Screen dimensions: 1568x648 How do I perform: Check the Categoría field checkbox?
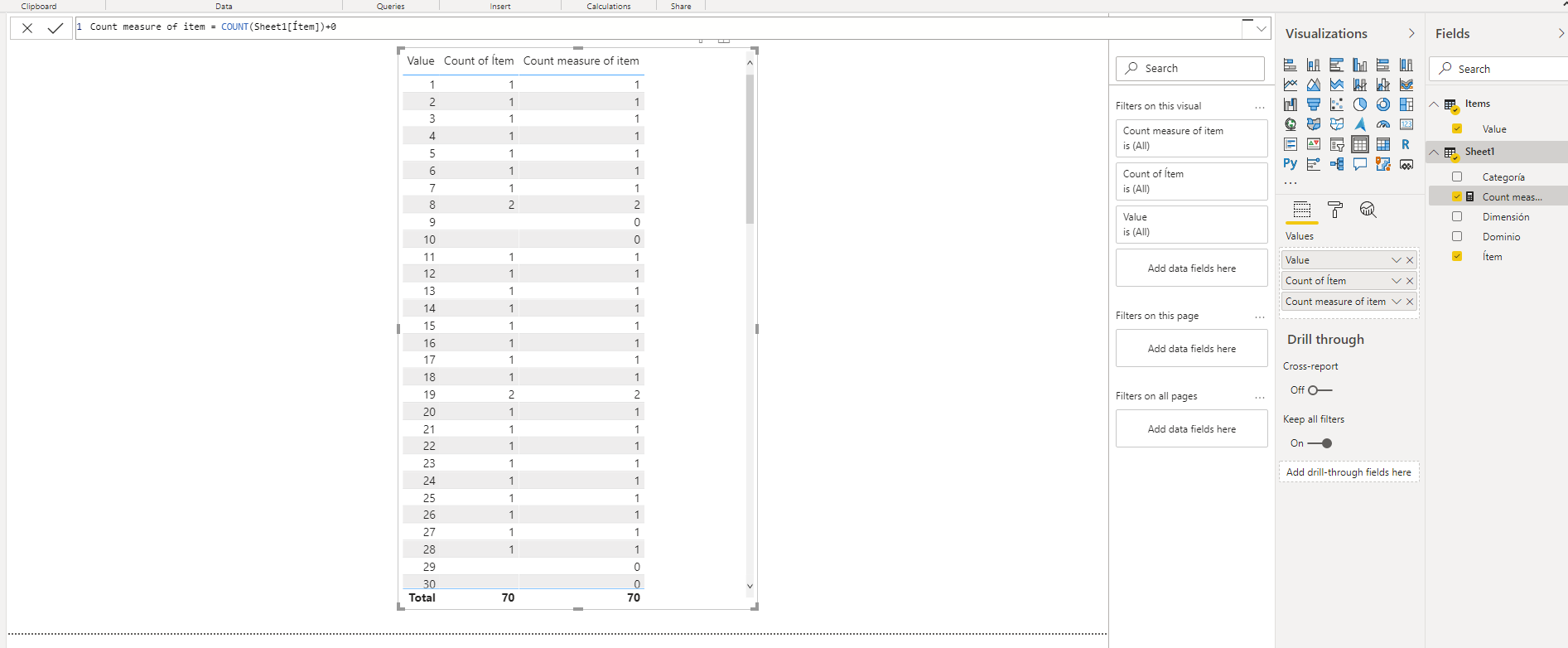(1457, 177)
